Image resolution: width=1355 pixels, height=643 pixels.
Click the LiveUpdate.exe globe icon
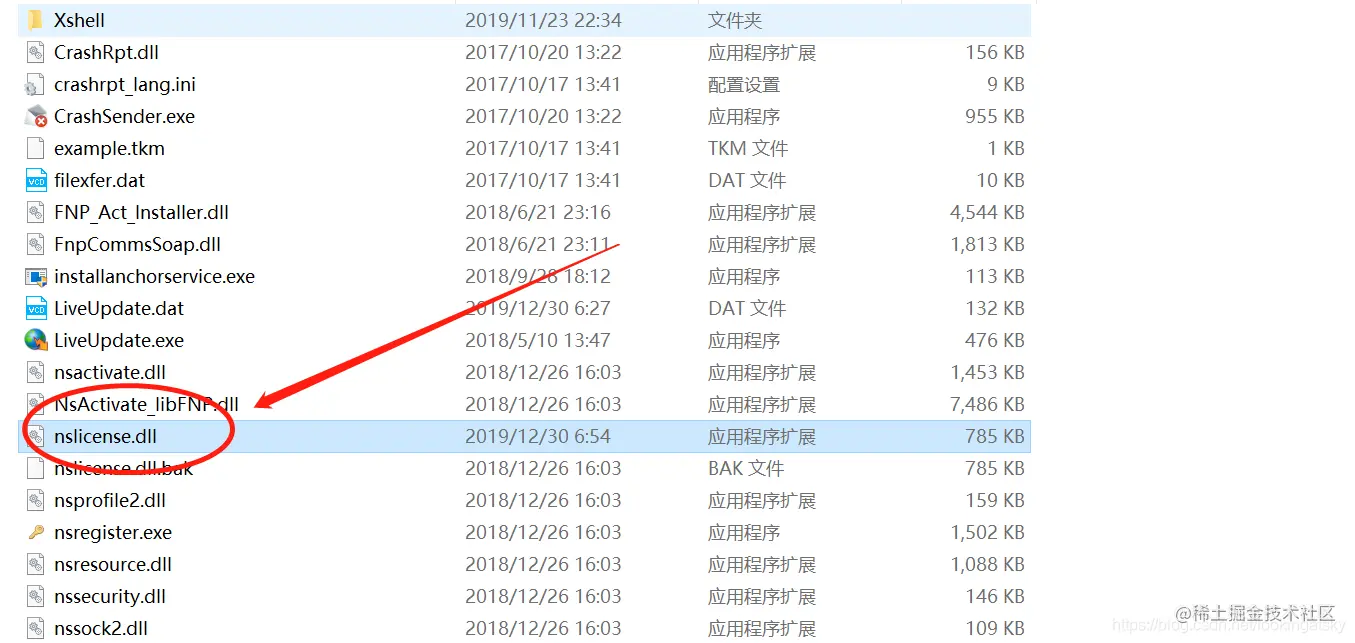click(x=34, y=340)
